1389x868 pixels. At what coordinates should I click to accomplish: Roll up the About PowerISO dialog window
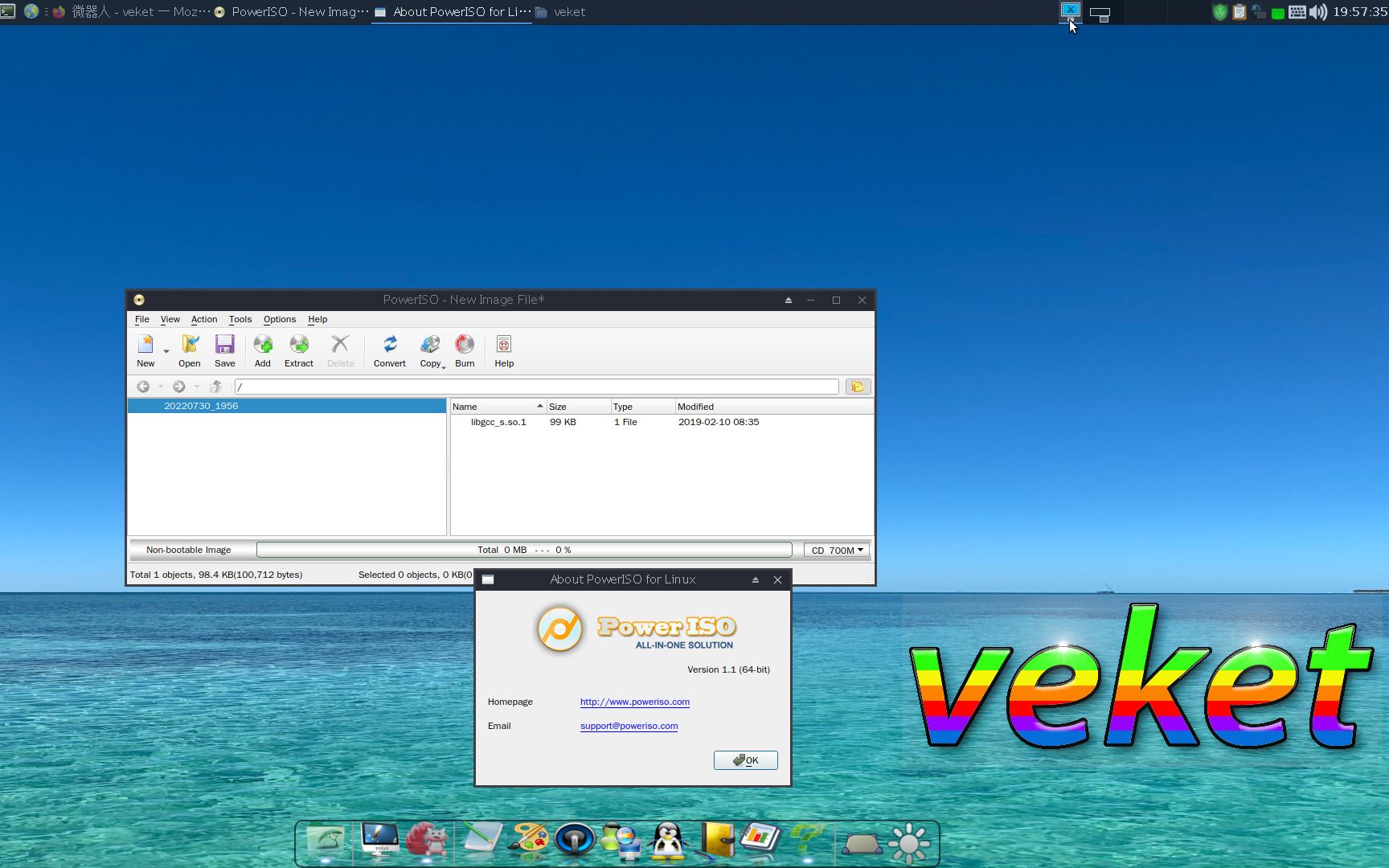(x=756, y=579)
